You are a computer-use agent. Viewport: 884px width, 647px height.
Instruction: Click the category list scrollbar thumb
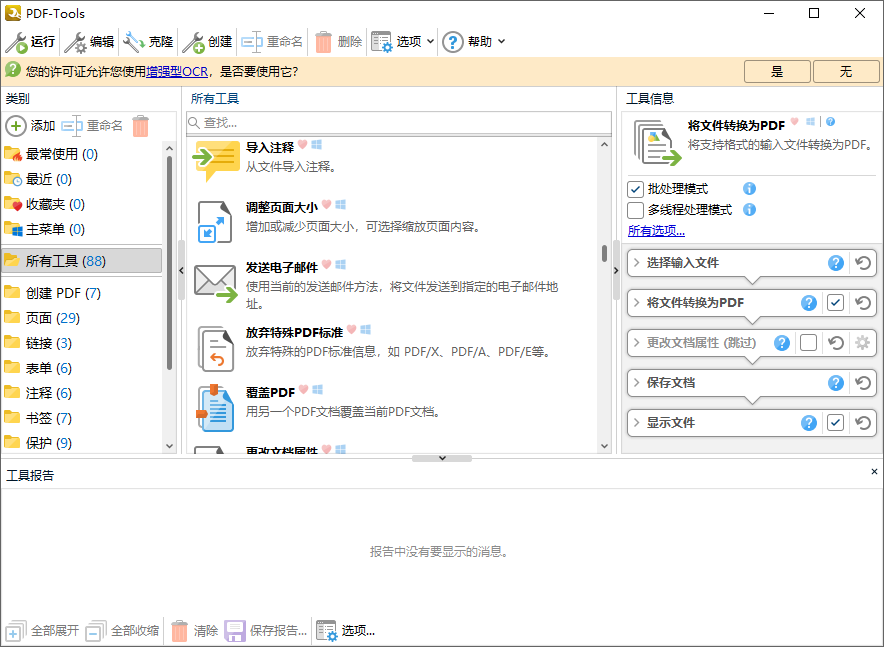point(169,262)
